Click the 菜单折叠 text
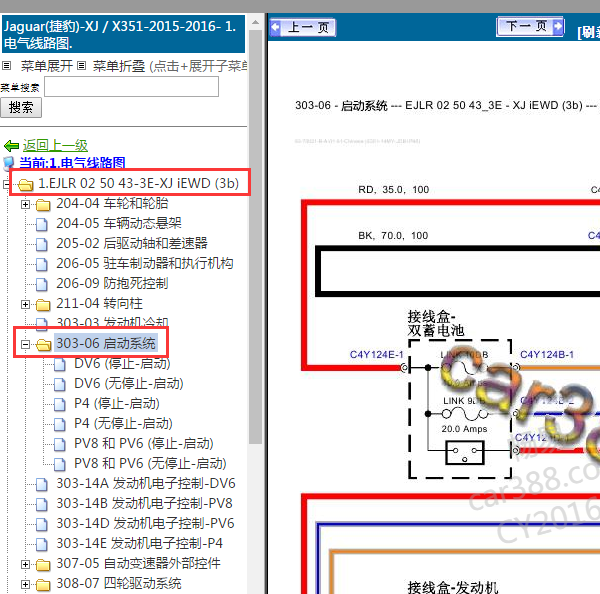The height and width of the screenshot is (594, 600). (119, 66)
